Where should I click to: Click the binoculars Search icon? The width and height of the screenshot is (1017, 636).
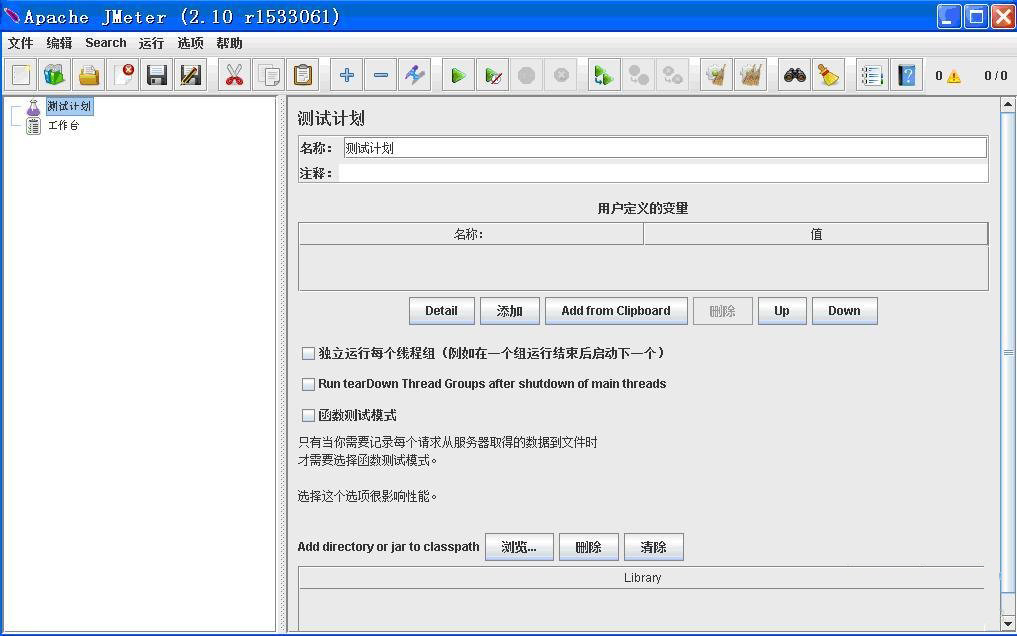tap(794, 76)
